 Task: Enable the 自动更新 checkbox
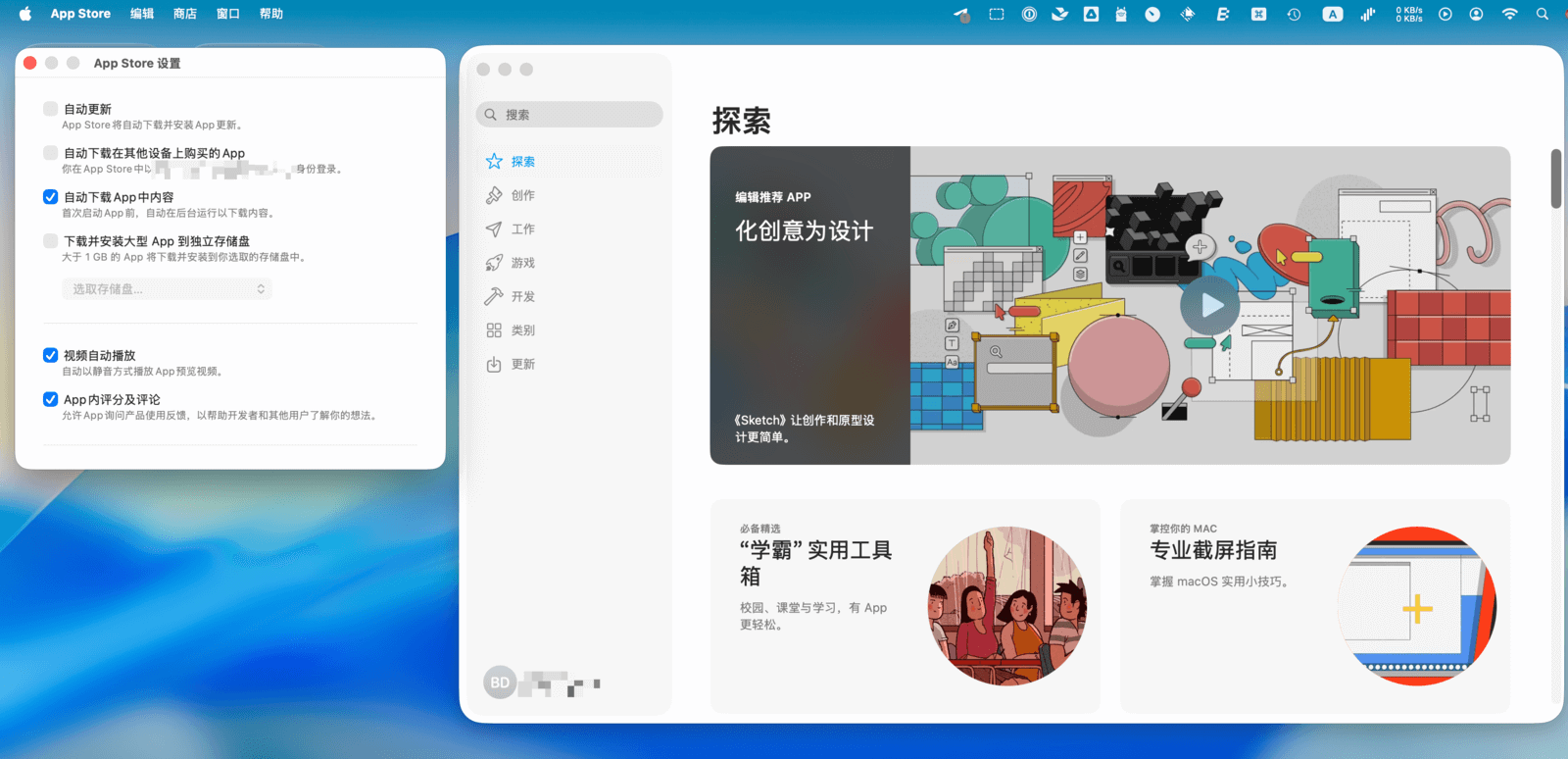51,109
